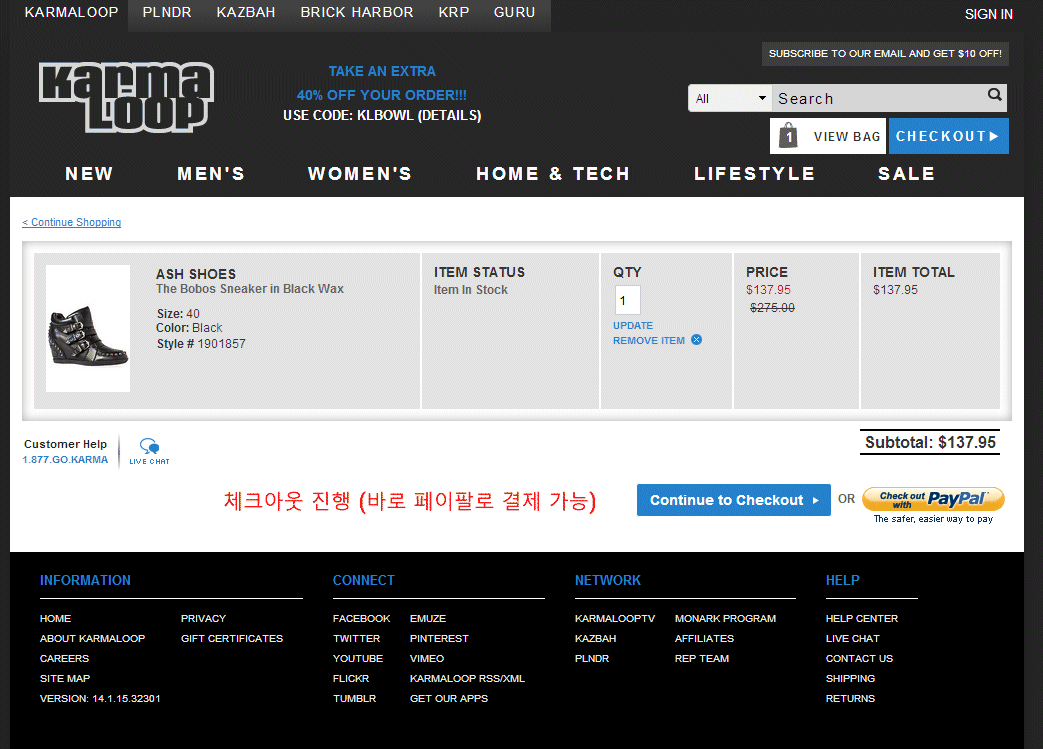Follow the Continue Shopping link
This screenshot has height=749, width=1043.
click(x=72, y=222)
